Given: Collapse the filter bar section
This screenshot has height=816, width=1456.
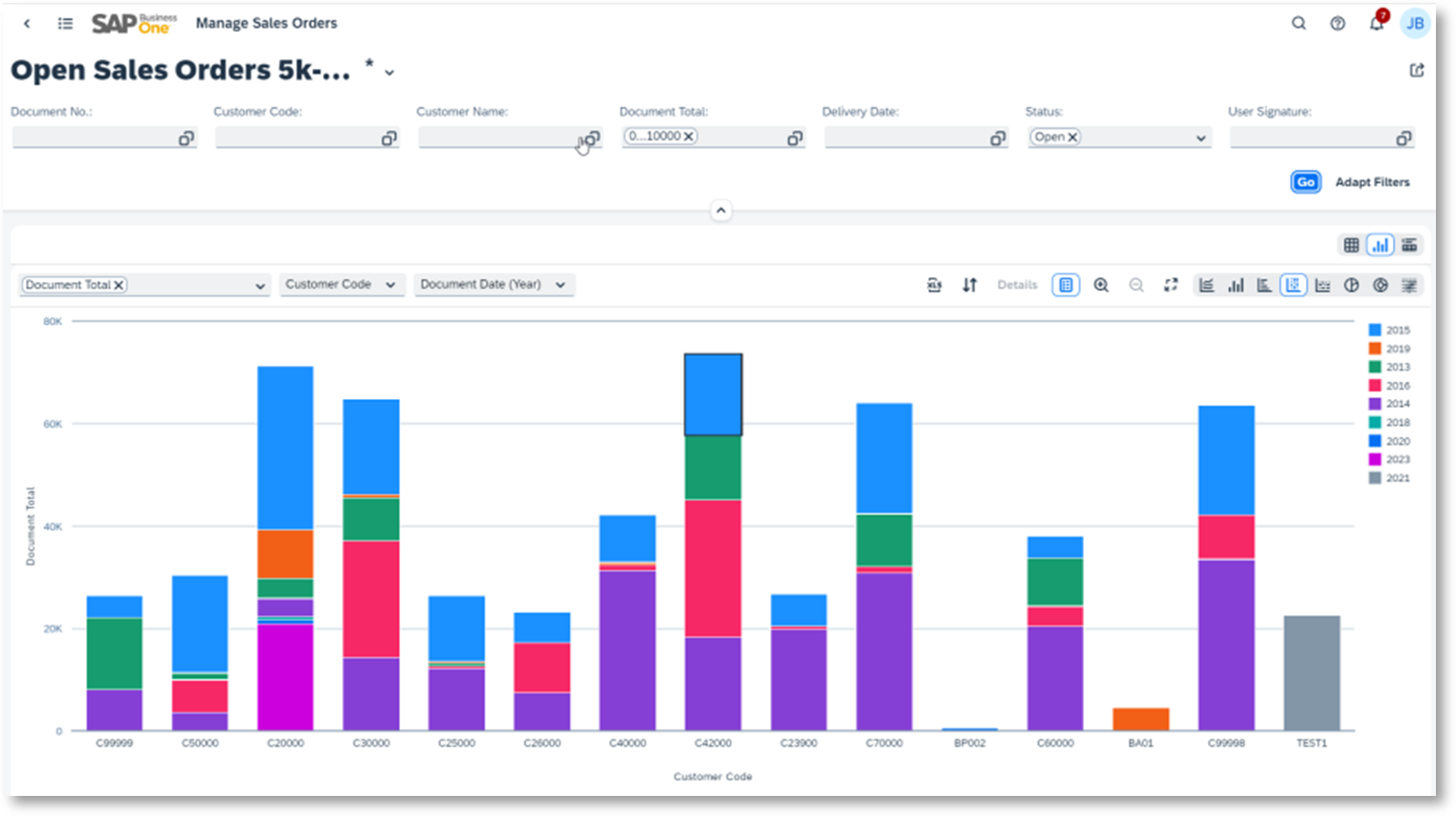Looking at the screenshot, I should pyautogui.click(x=721, y=210).
